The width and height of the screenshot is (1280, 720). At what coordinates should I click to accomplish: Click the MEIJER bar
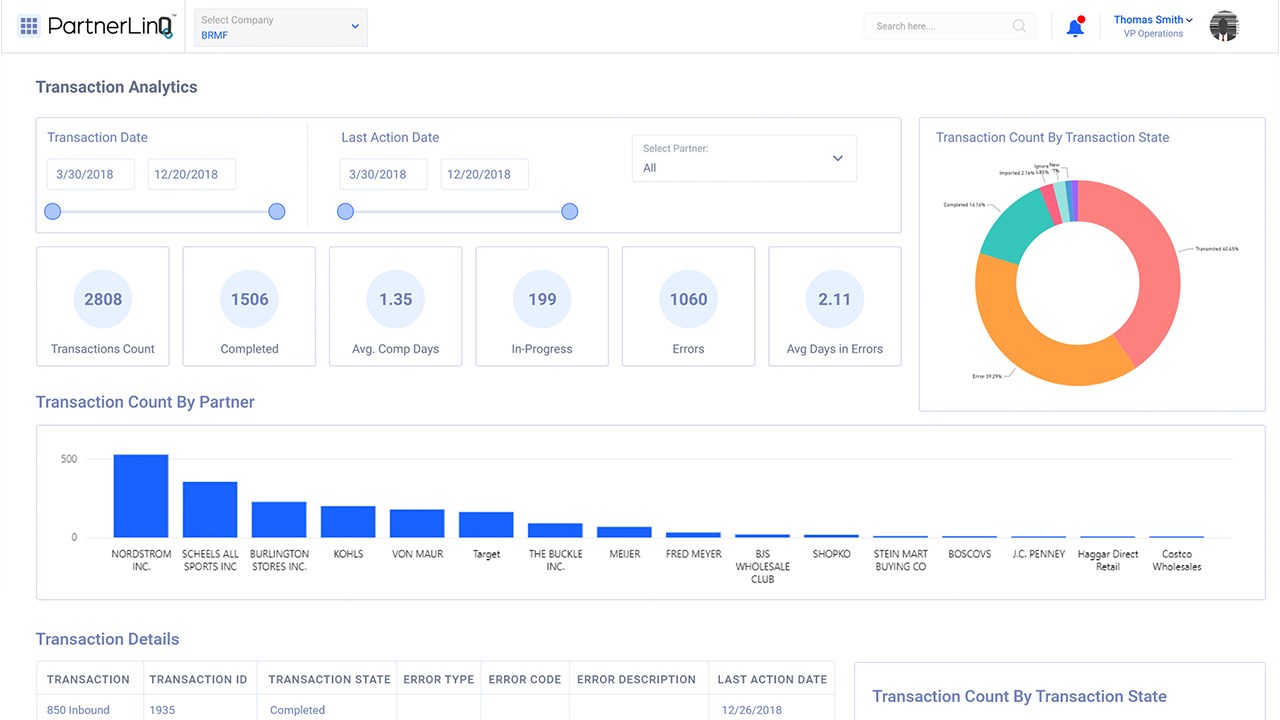[x=625, y=532]
